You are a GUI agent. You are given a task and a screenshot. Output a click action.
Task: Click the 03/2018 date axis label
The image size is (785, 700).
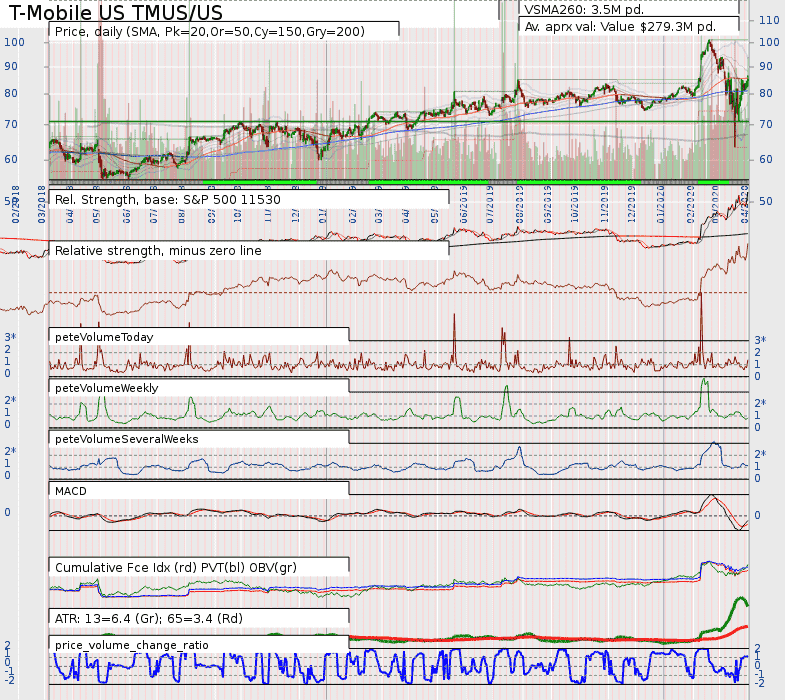(x=42, y=204)
